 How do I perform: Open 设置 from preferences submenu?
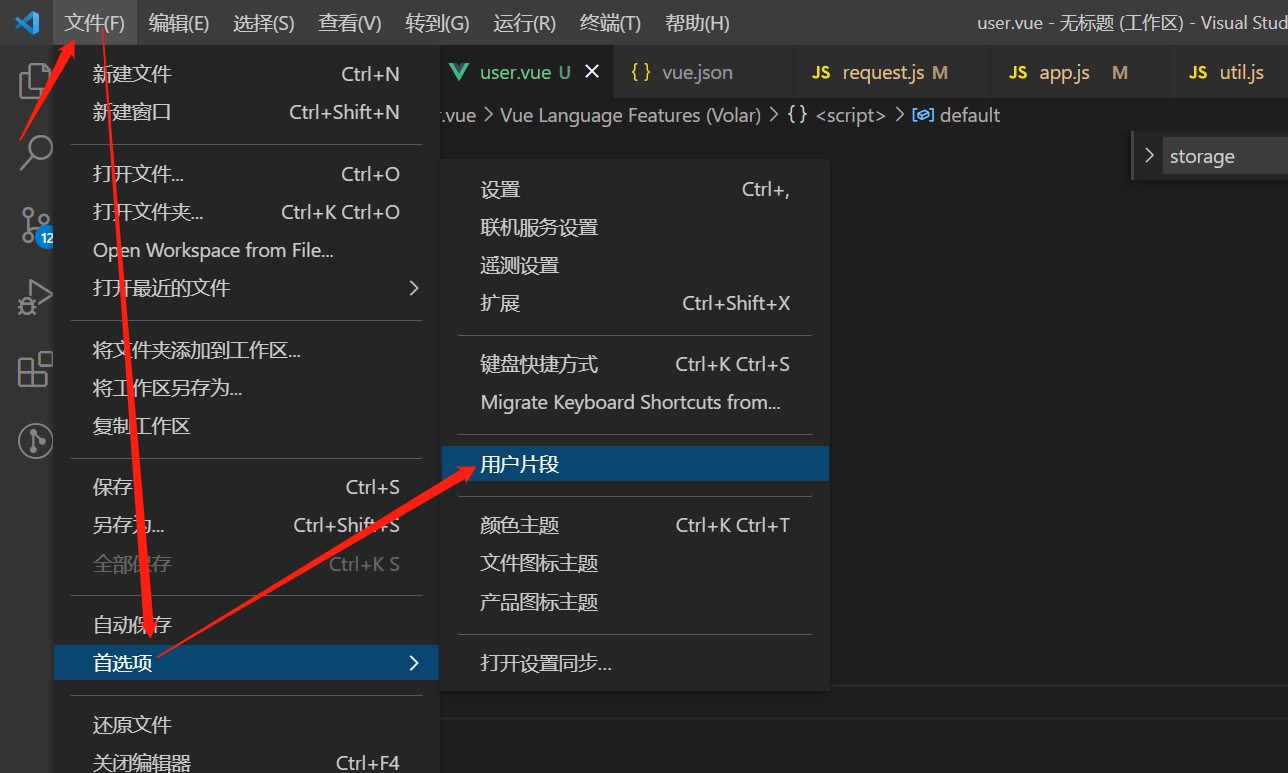click(x=635, y=190)
